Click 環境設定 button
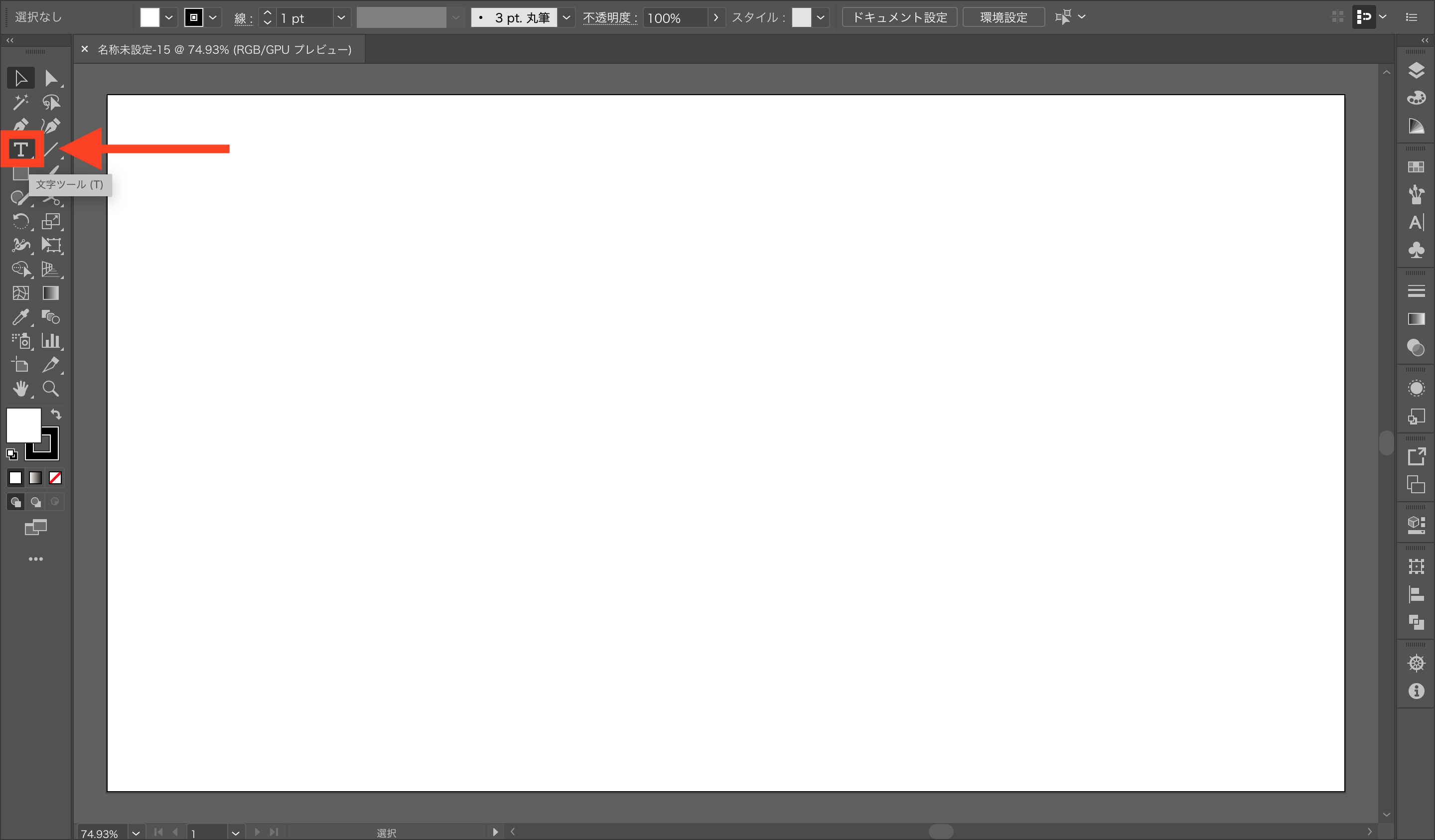This screenshot has width=1435, height=840. coord(1004,17)
